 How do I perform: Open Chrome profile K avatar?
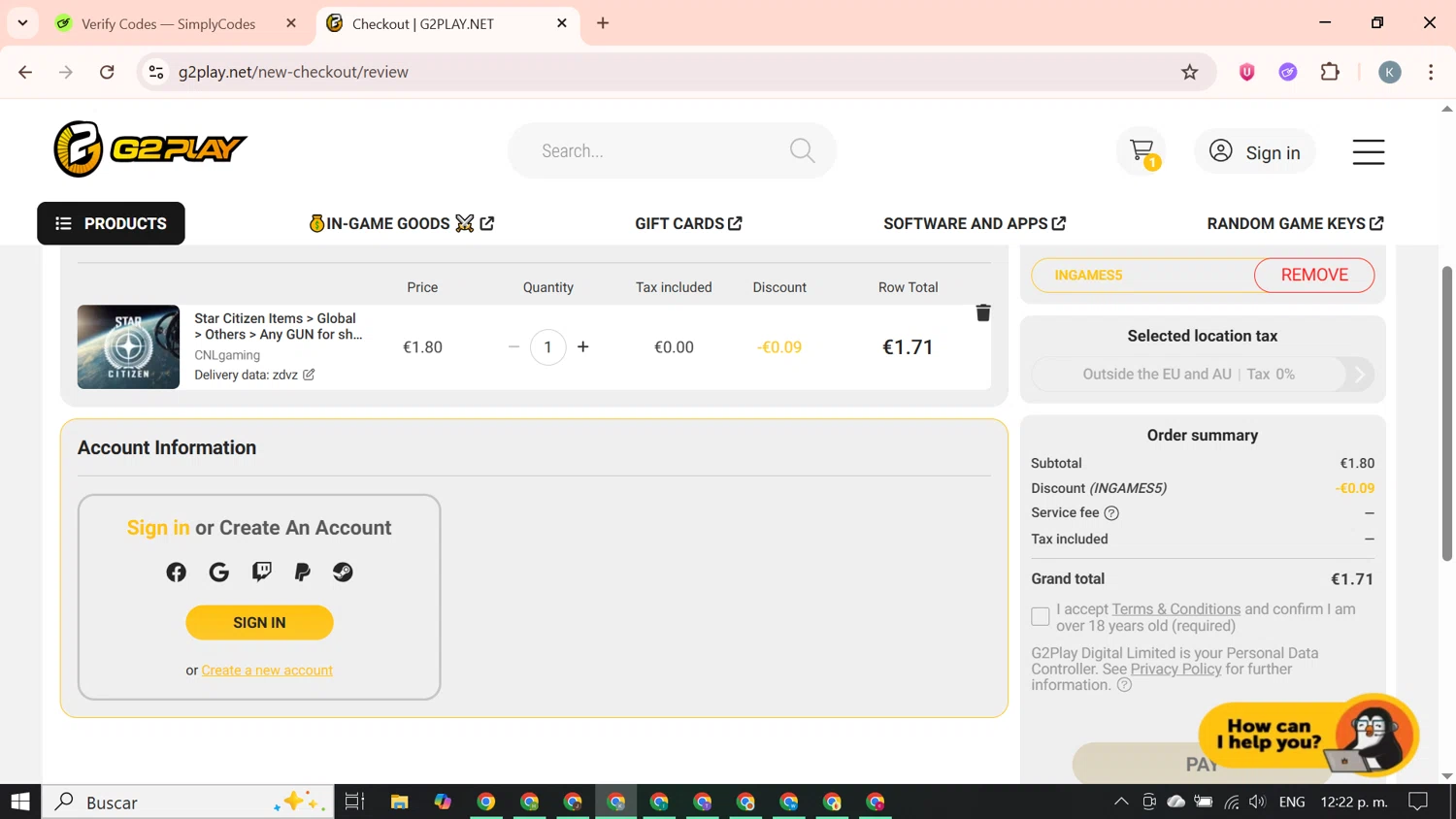(1390, 72)
